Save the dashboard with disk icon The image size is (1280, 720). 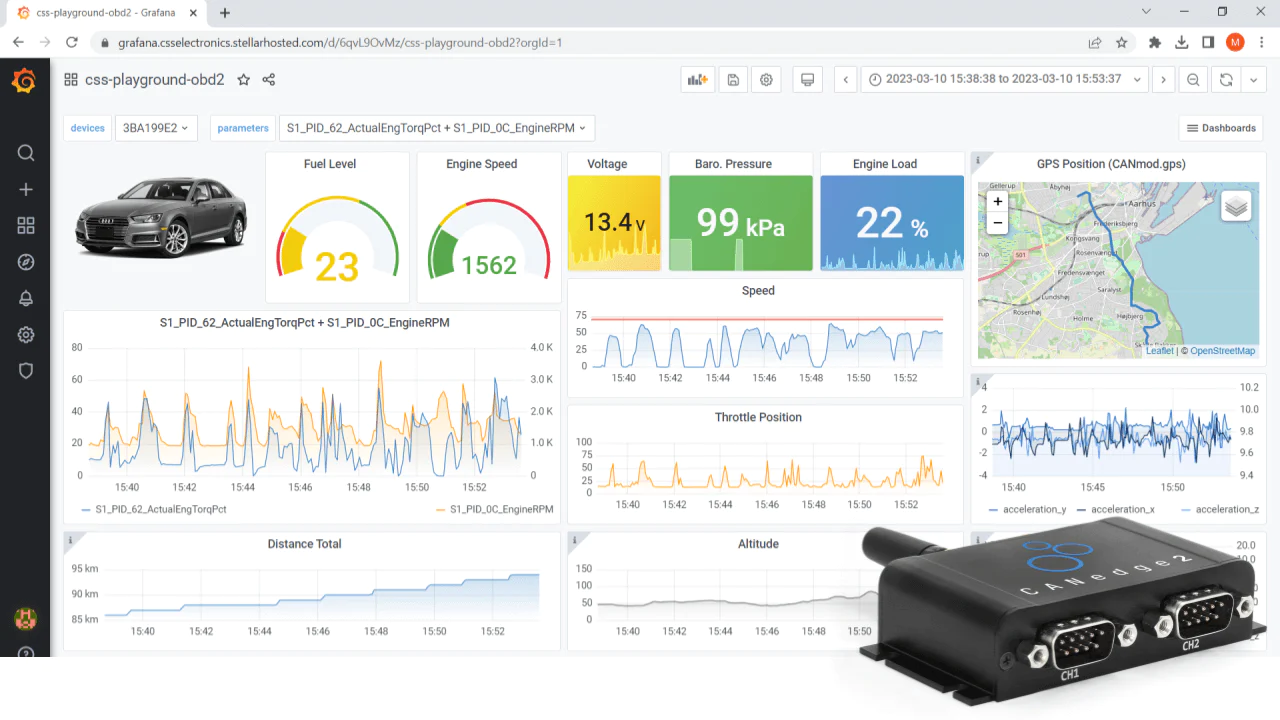pos(733,80)
